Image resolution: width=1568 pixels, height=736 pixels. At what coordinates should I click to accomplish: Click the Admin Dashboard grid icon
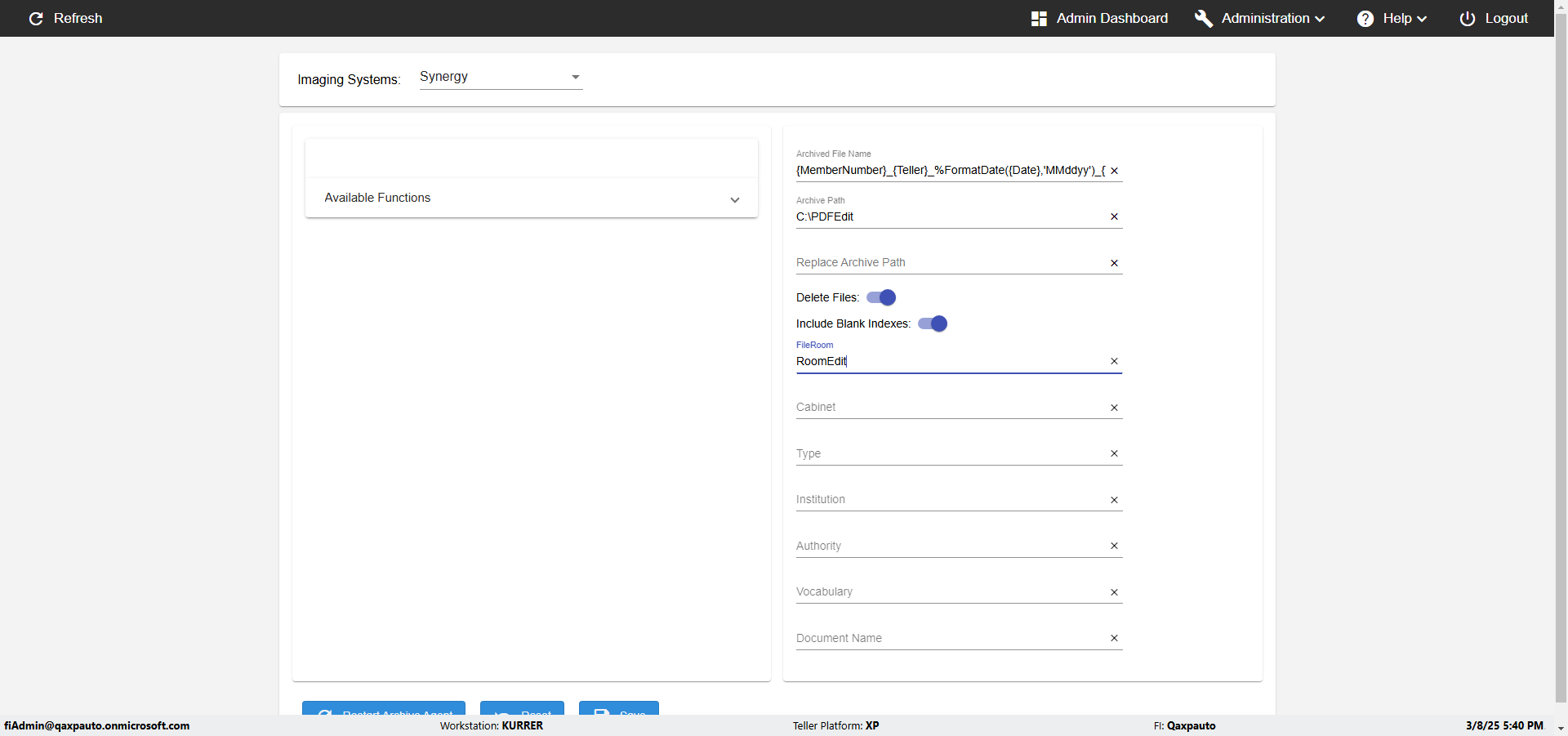[x=1039, y=18]
